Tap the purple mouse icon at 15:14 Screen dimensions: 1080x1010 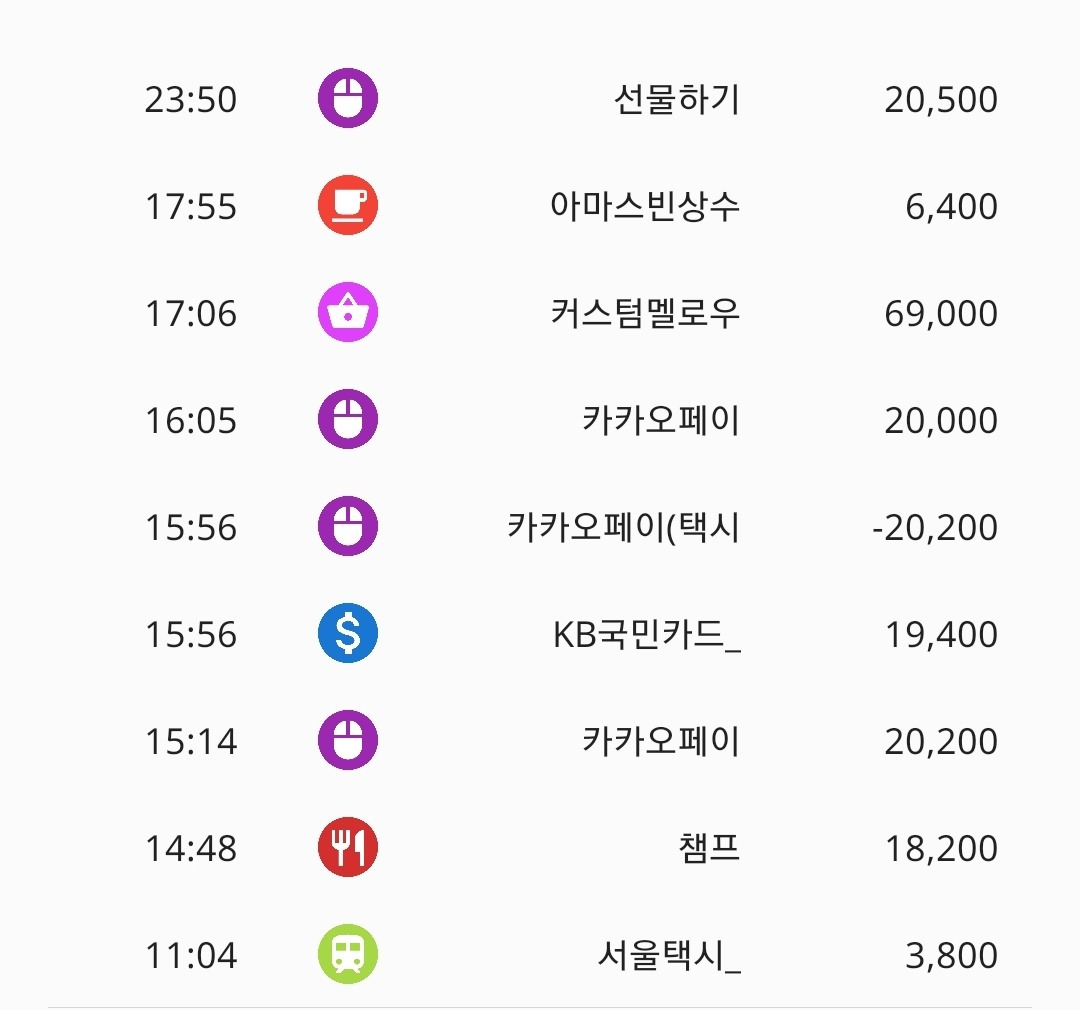pyautogui.click(x=348, y=740)
